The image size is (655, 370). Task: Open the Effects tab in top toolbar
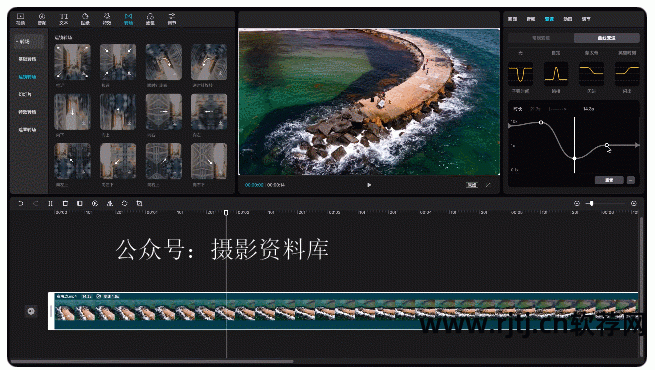[x=107, y=19]
